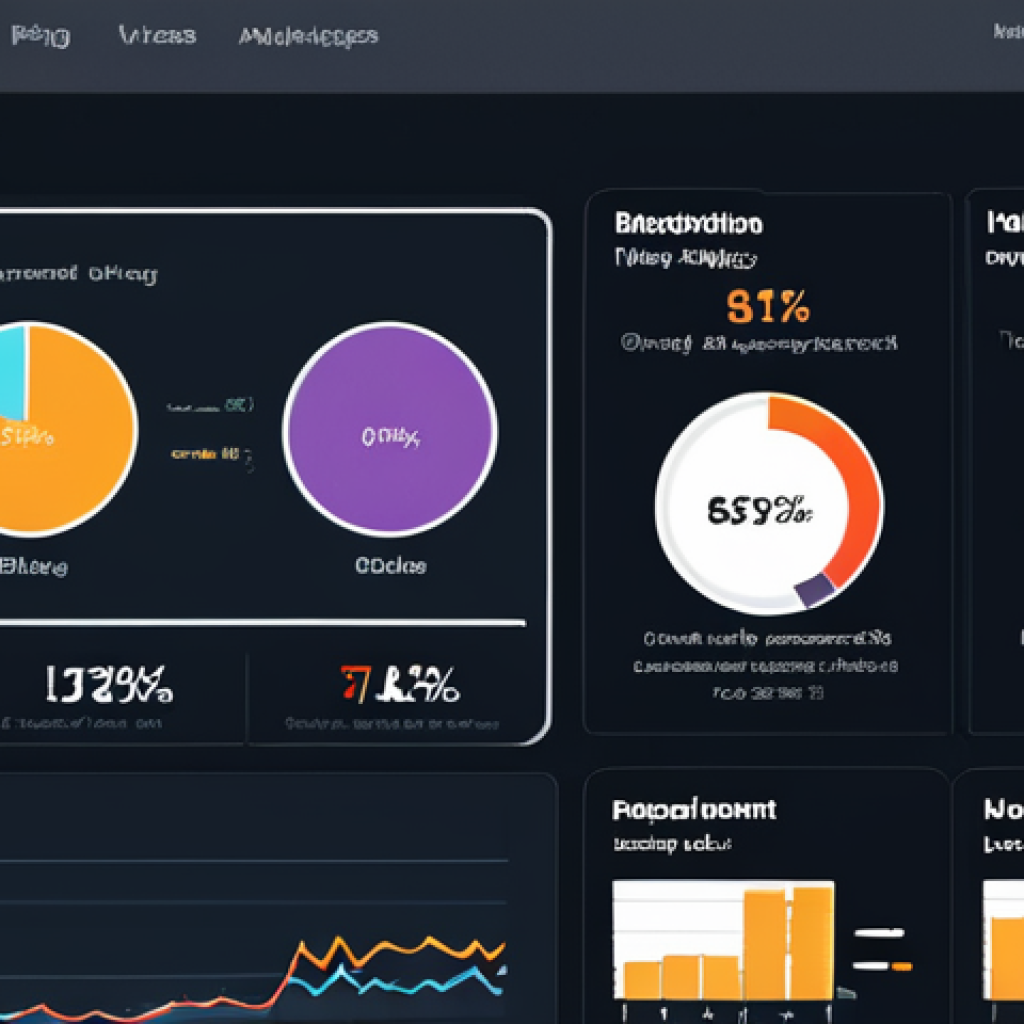Click the label beneath the purple pie chart

[x=391, y=566]
